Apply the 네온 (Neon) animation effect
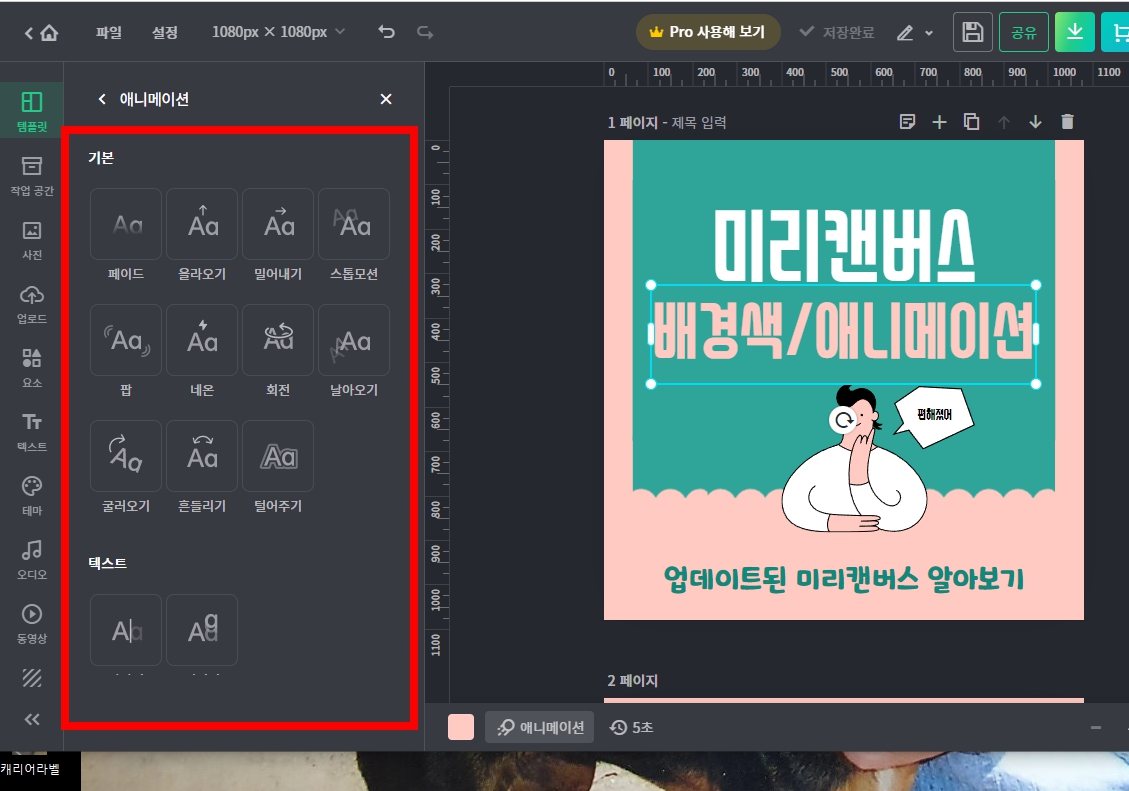 [x=201, y=340]
